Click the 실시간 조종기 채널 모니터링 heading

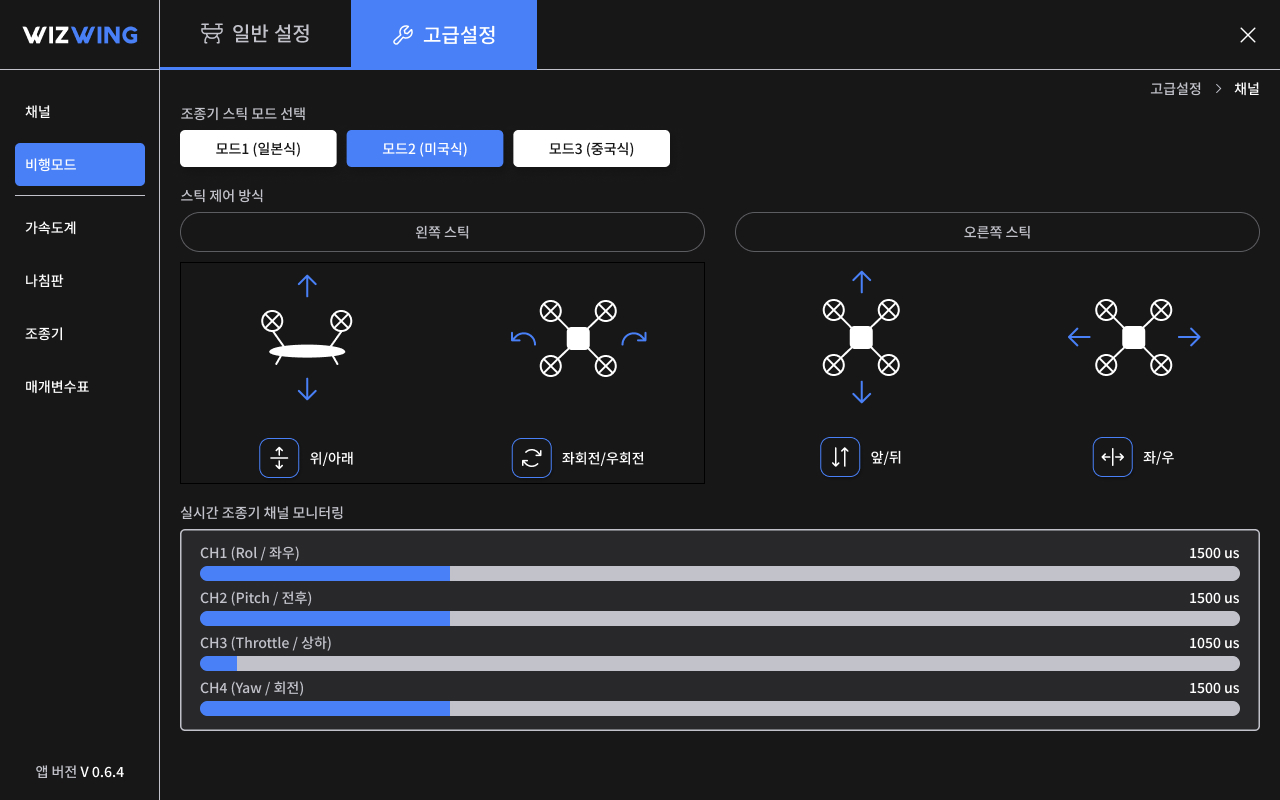[x=262, y=513]
